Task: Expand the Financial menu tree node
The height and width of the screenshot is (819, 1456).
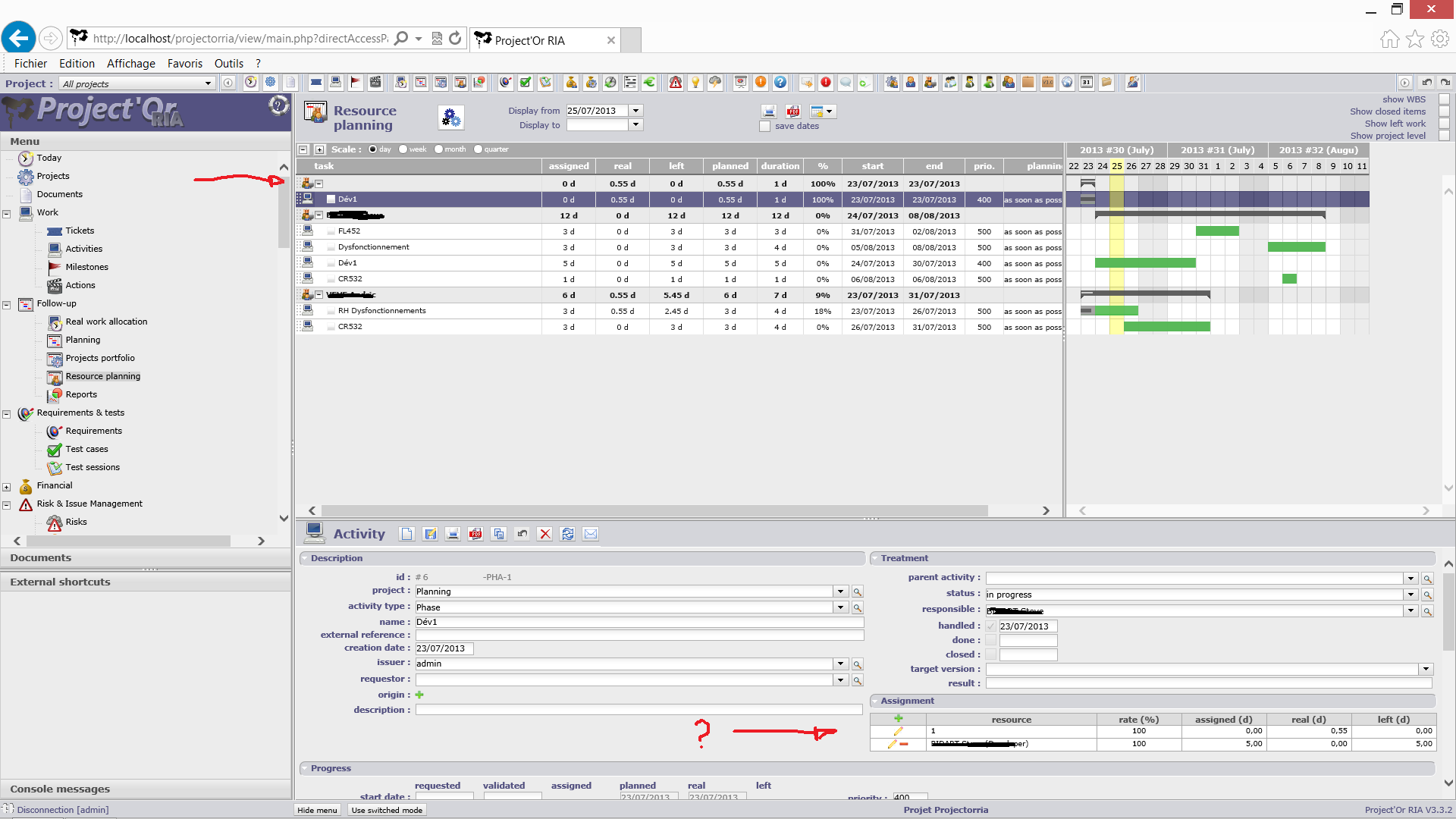Action: tap(7, 487)
